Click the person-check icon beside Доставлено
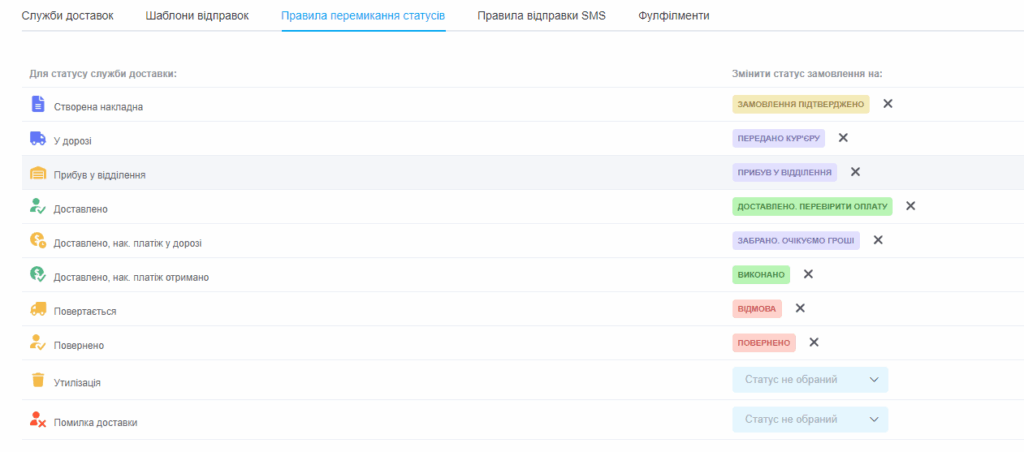This screenshot has height=452, width=1024. tap(39, 206)
